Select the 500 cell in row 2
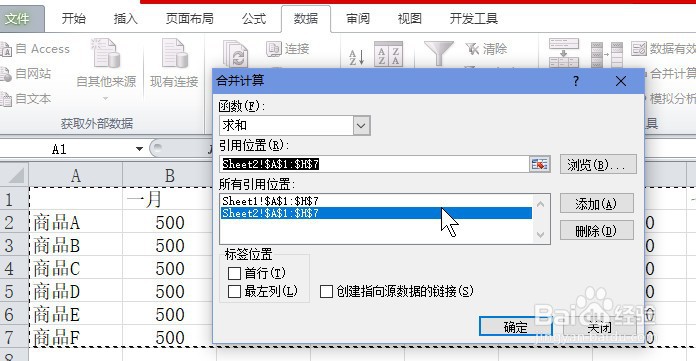Image resolution: width=696 pixels, height=361 pixels. [168, 222]
